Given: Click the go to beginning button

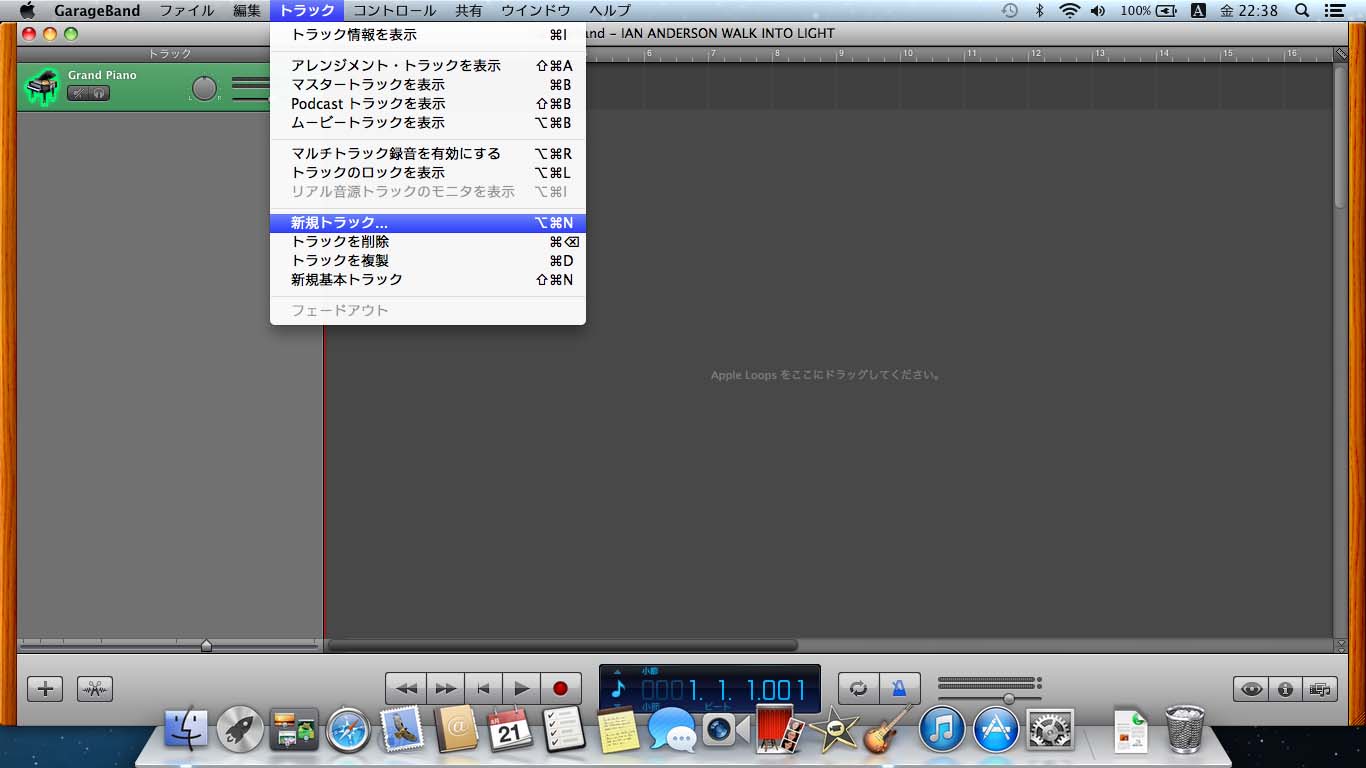Looking at the screenshot, I should click(483, 688).
